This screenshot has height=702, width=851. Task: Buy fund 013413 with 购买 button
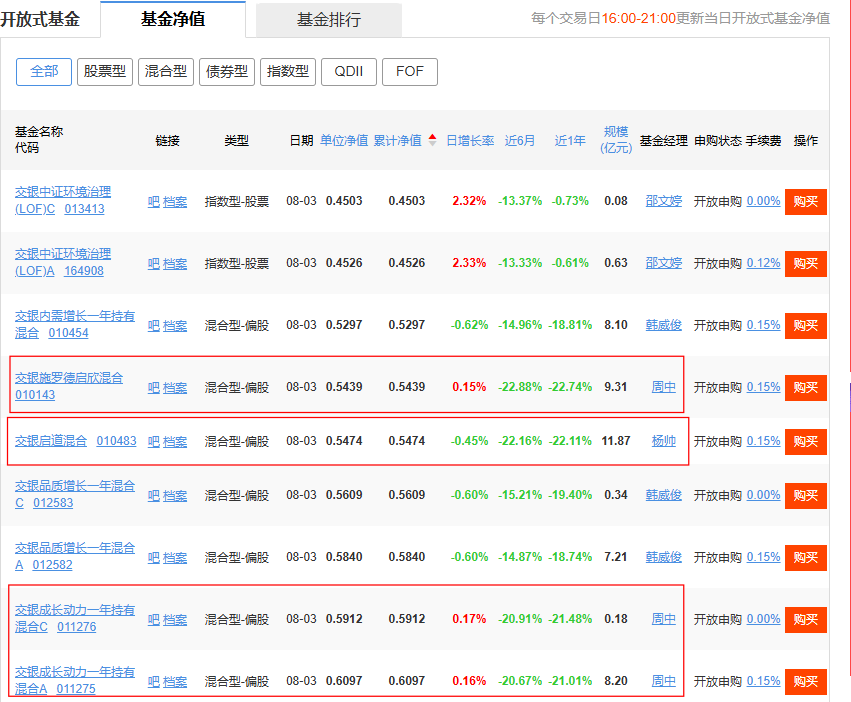806,202
